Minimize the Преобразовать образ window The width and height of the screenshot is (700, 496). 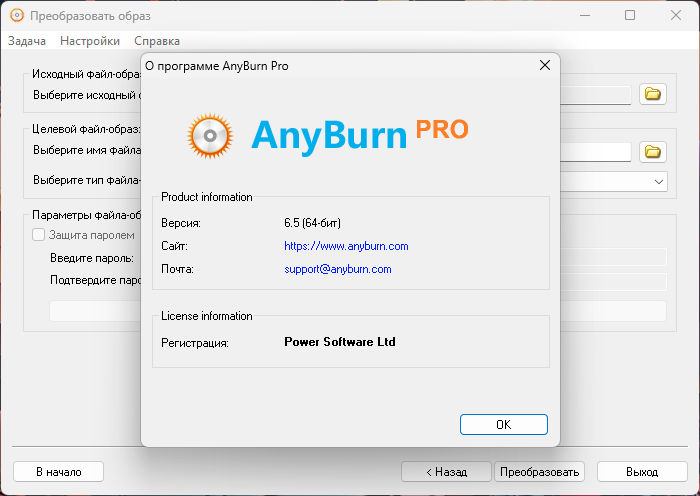tap(585, 15)
